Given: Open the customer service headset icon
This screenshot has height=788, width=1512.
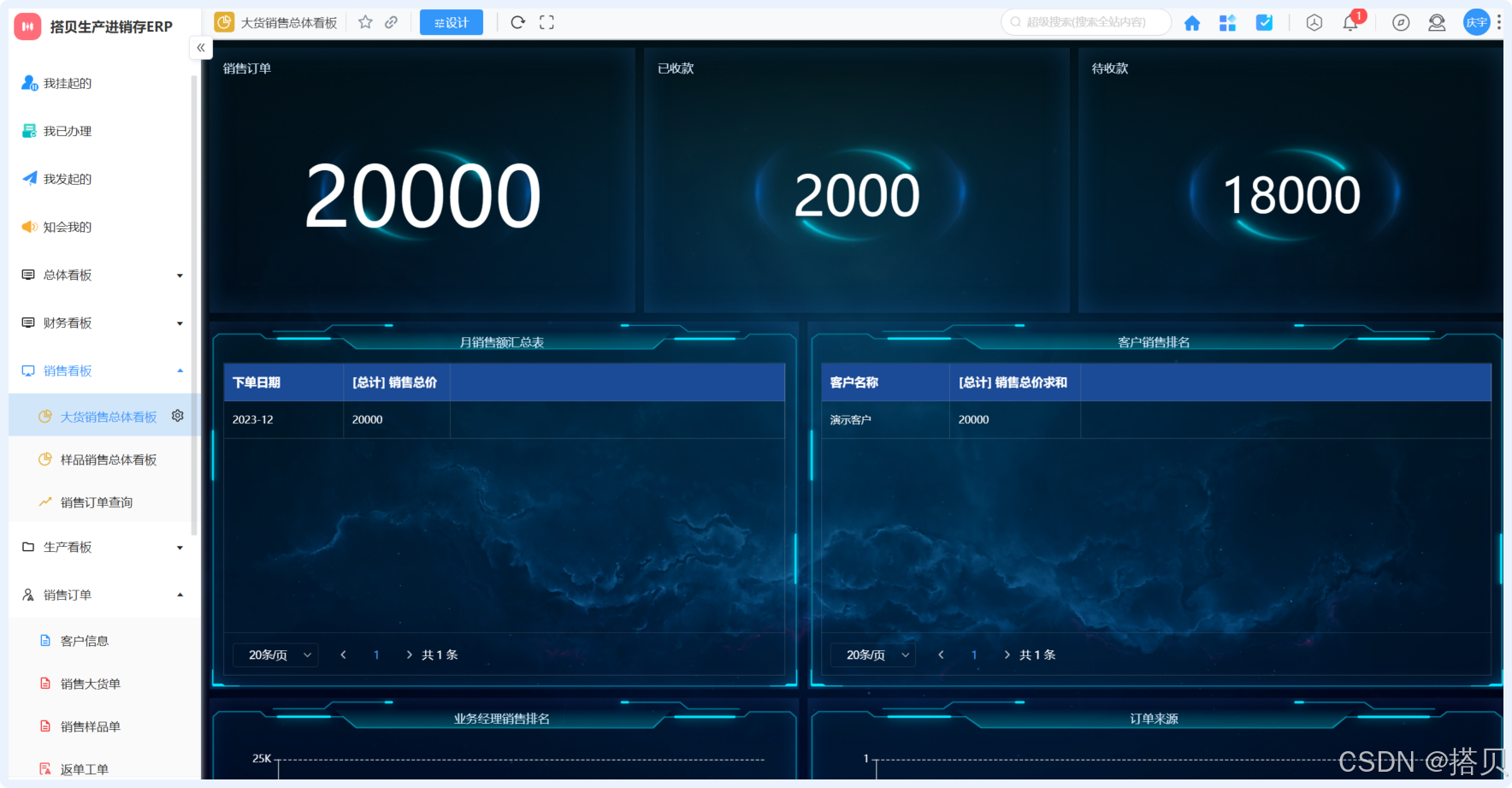Looking at the screenshot, I should 1437,23.
